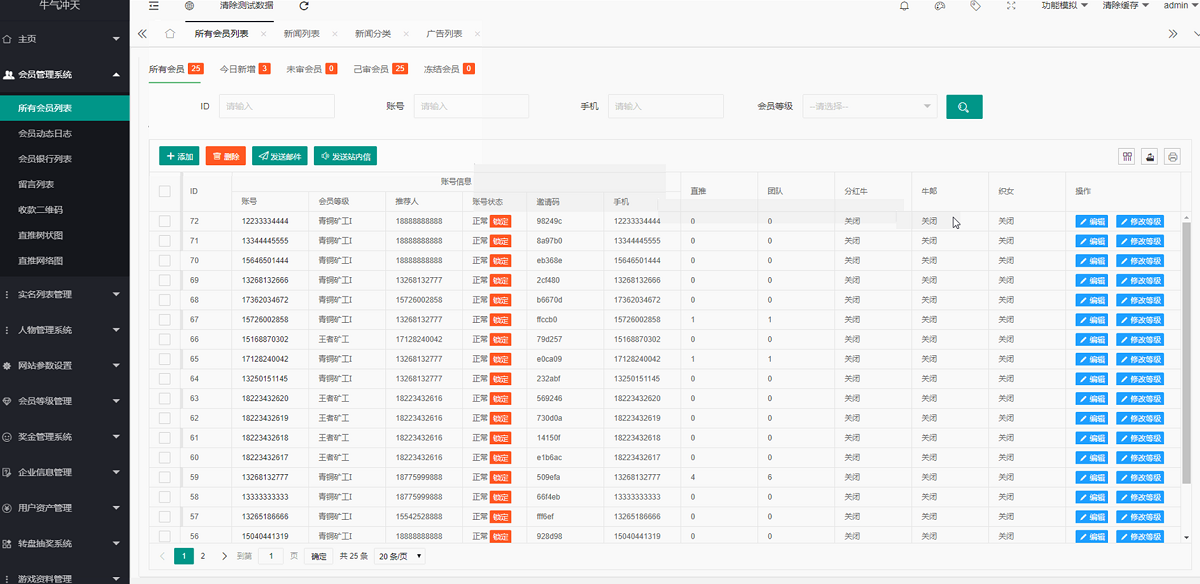Click the export icon above table

point(1150,156)
